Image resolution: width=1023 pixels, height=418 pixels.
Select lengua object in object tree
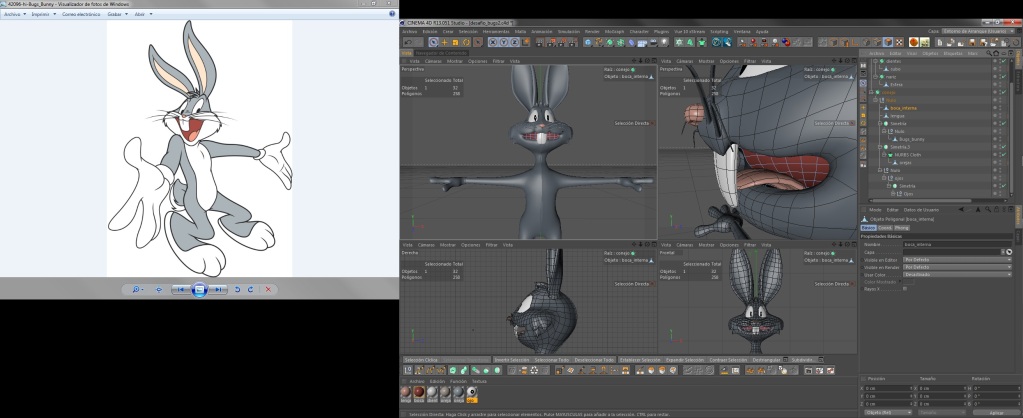pos(897,116)
